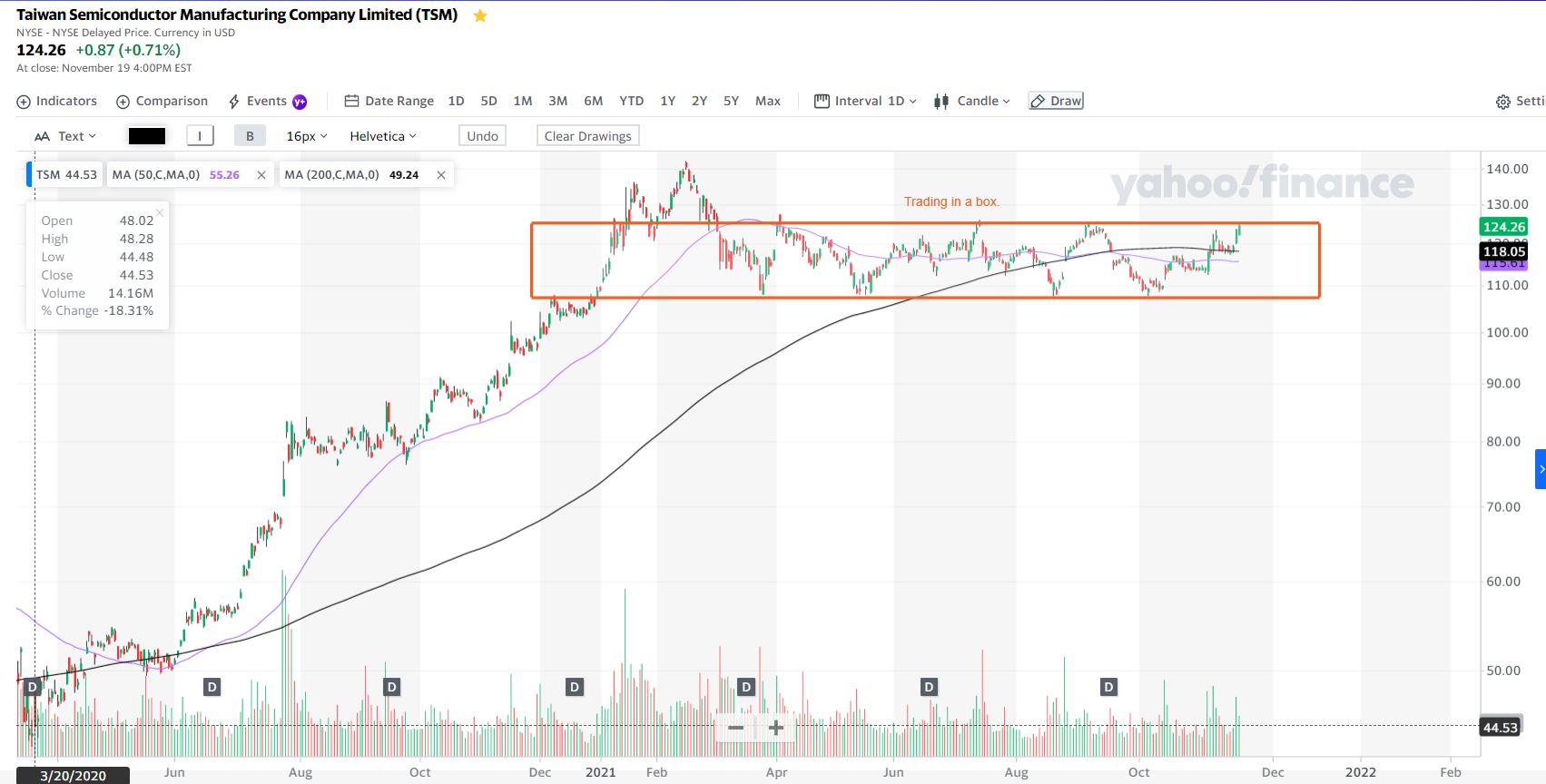The image size is (1546, 784).
Task: Click the Undo button
Action: pos(482,136)
